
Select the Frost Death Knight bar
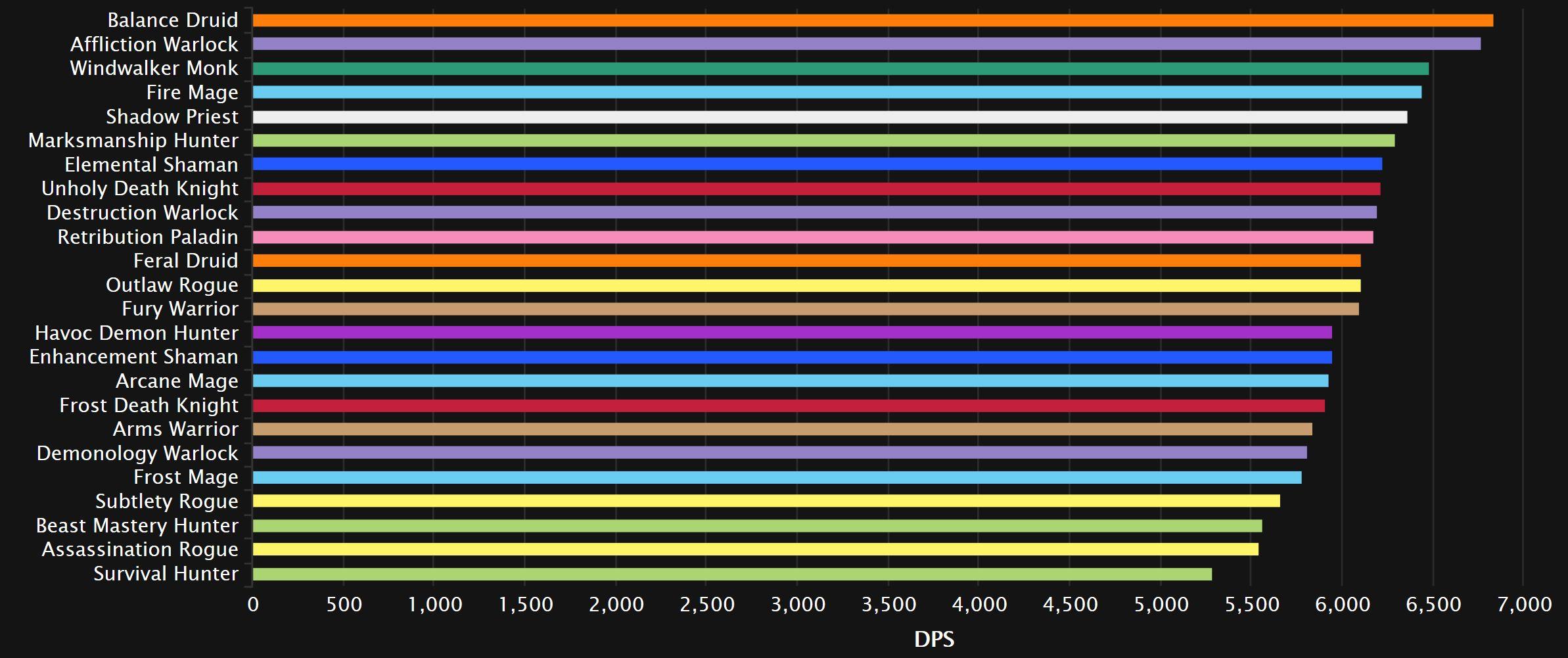point(789,405)
